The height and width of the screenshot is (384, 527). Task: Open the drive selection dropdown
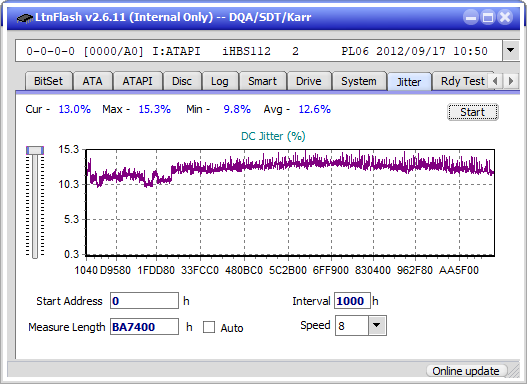[x=511, y=51]
